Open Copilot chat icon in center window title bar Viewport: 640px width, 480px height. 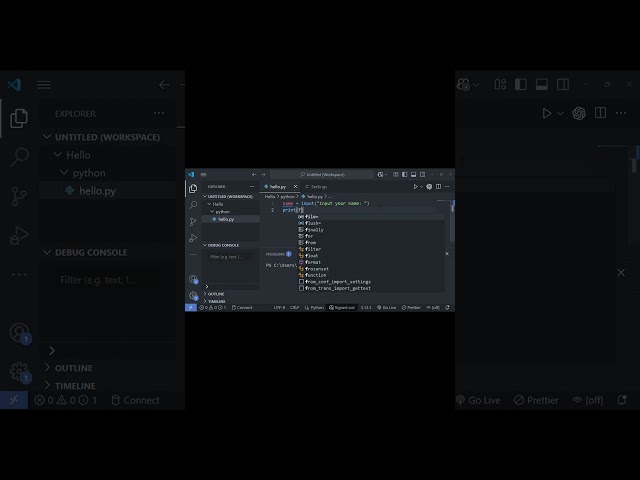[x=380, y=174]
